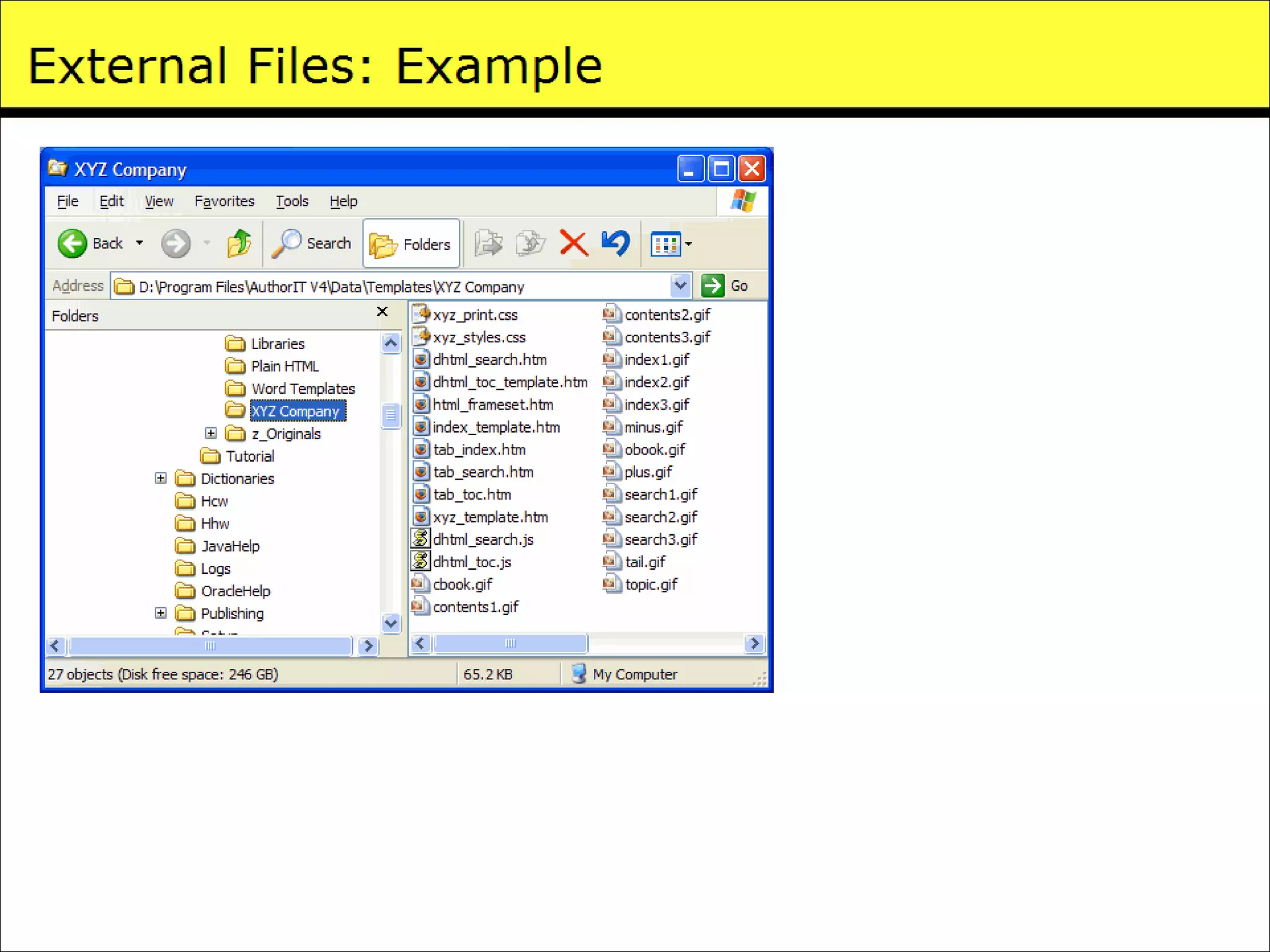The height and width of the screenshot is (952, 1270).
Task: Select the Word Templates folder
Action: [303, 389]
